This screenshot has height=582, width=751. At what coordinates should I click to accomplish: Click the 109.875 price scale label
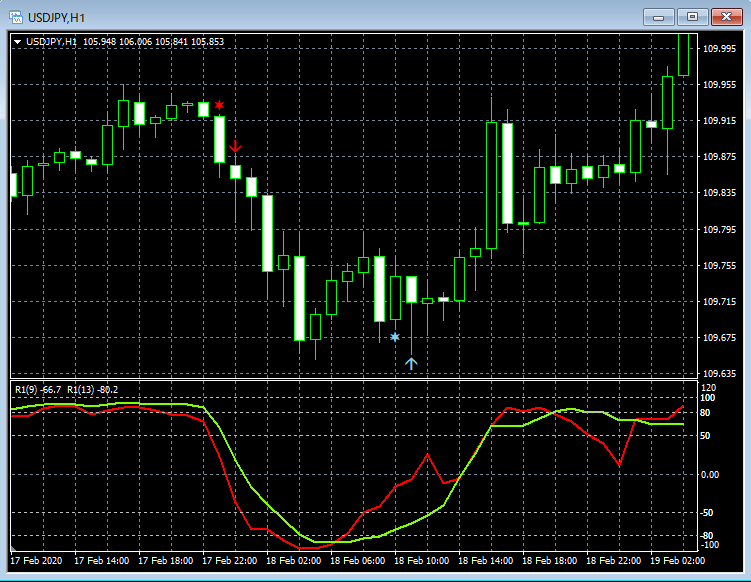(719, 157)
